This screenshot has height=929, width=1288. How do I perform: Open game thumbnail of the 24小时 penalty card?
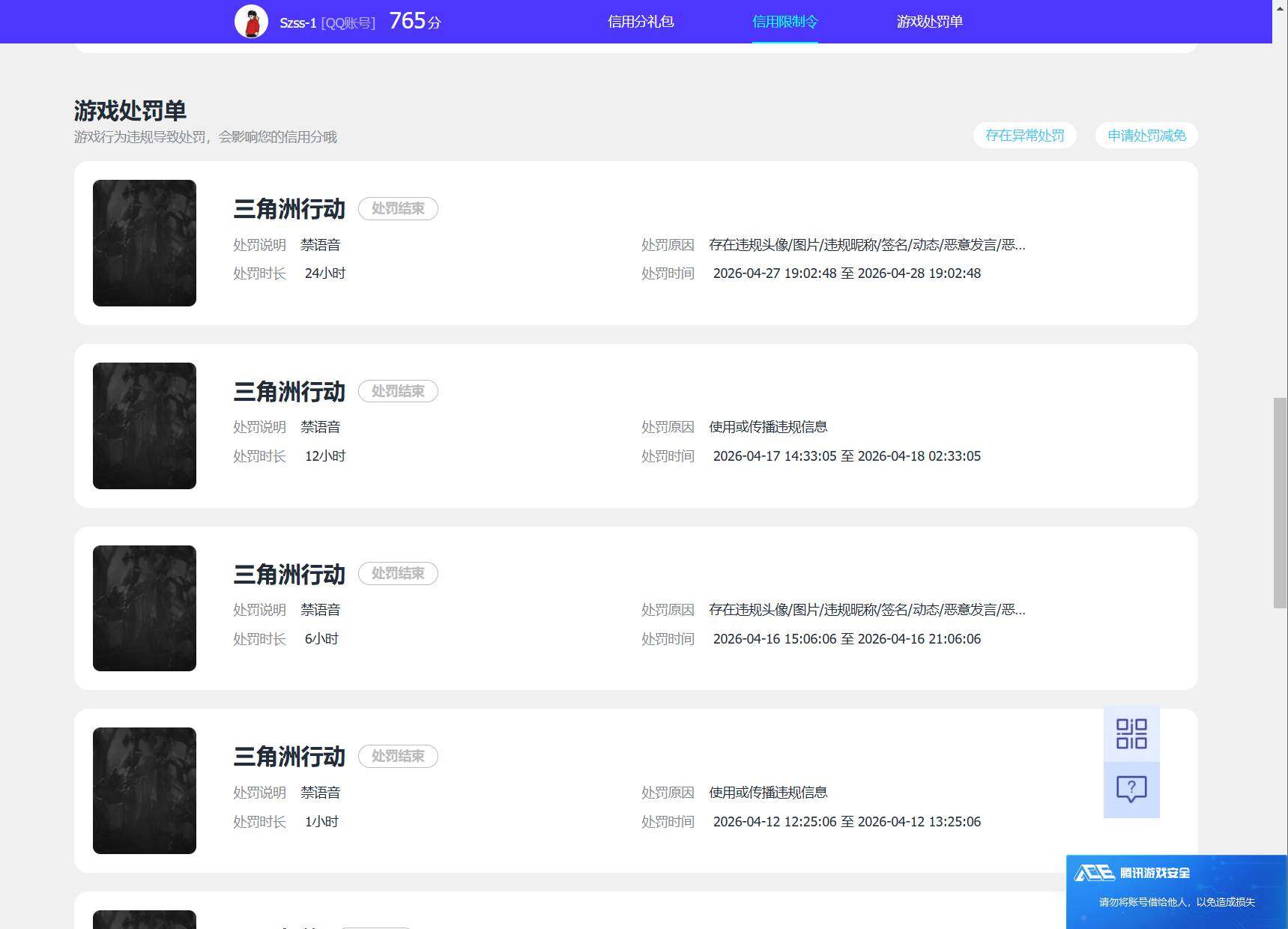pos(145,243)
